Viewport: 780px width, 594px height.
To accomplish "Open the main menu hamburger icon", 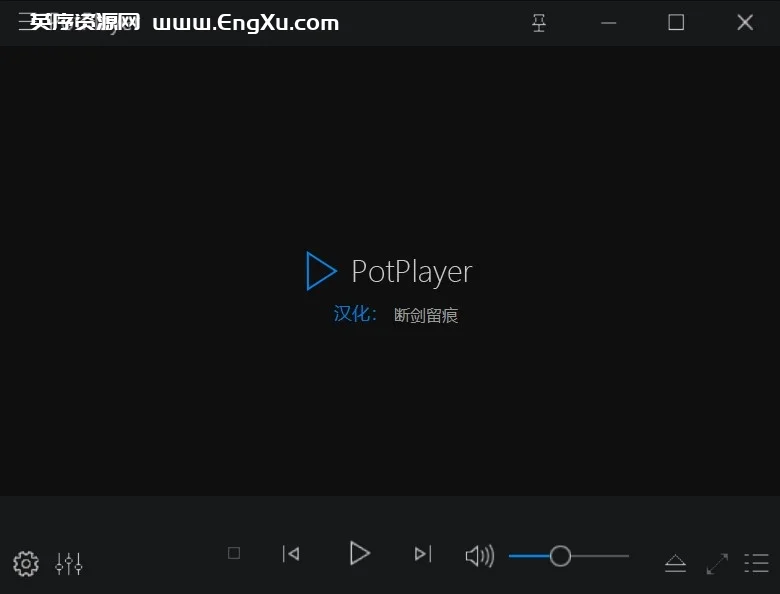I will (x=24, y=23).
